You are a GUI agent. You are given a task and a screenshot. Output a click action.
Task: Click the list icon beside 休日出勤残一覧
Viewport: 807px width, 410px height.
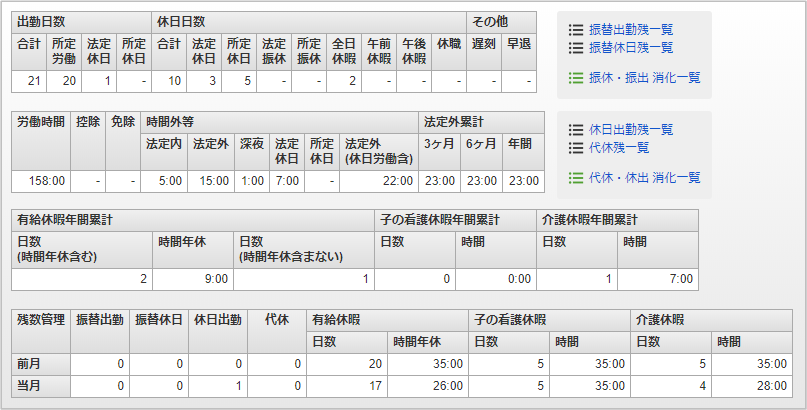coord(576,130)
